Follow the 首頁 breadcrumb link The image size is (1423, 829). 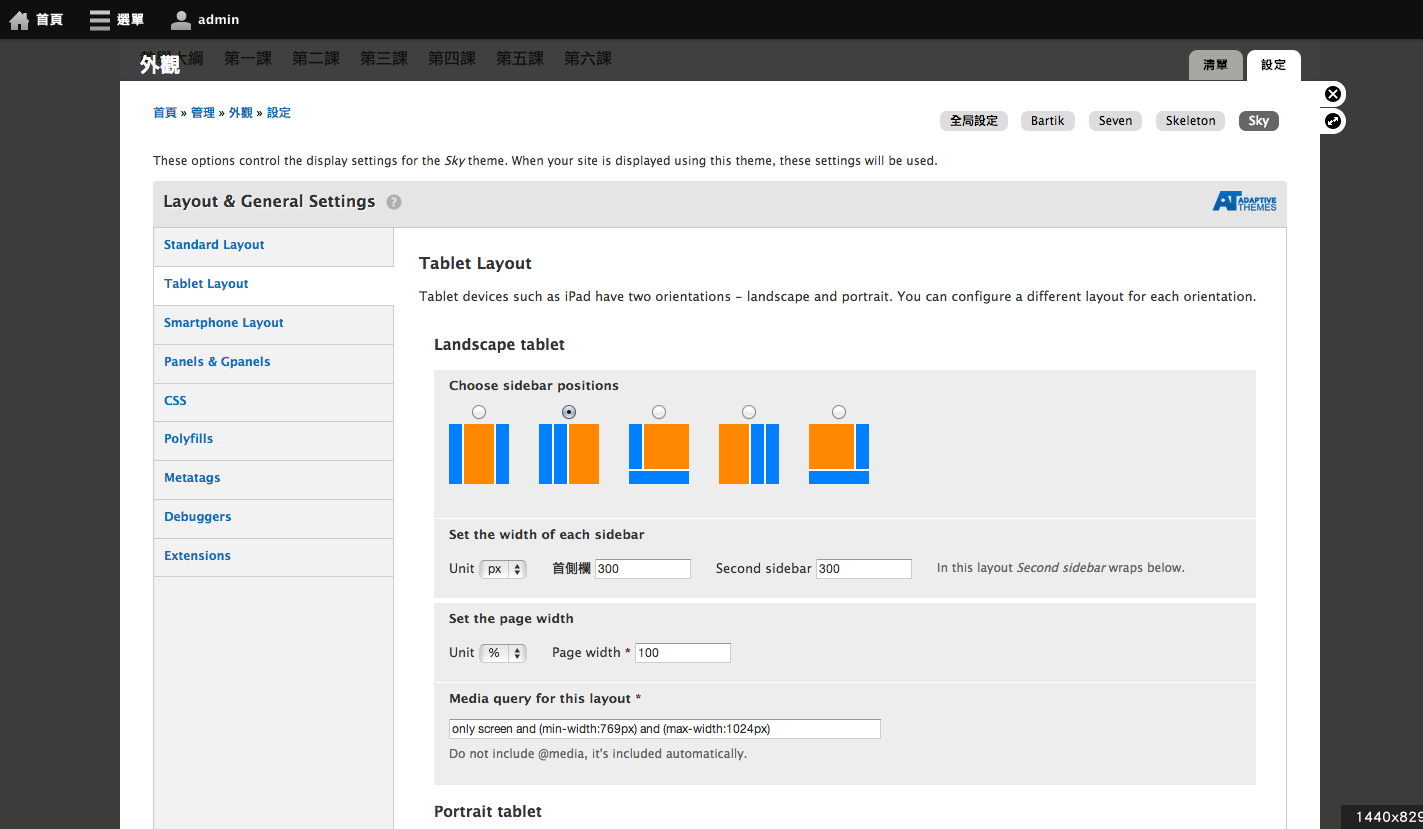pos(165,113)
